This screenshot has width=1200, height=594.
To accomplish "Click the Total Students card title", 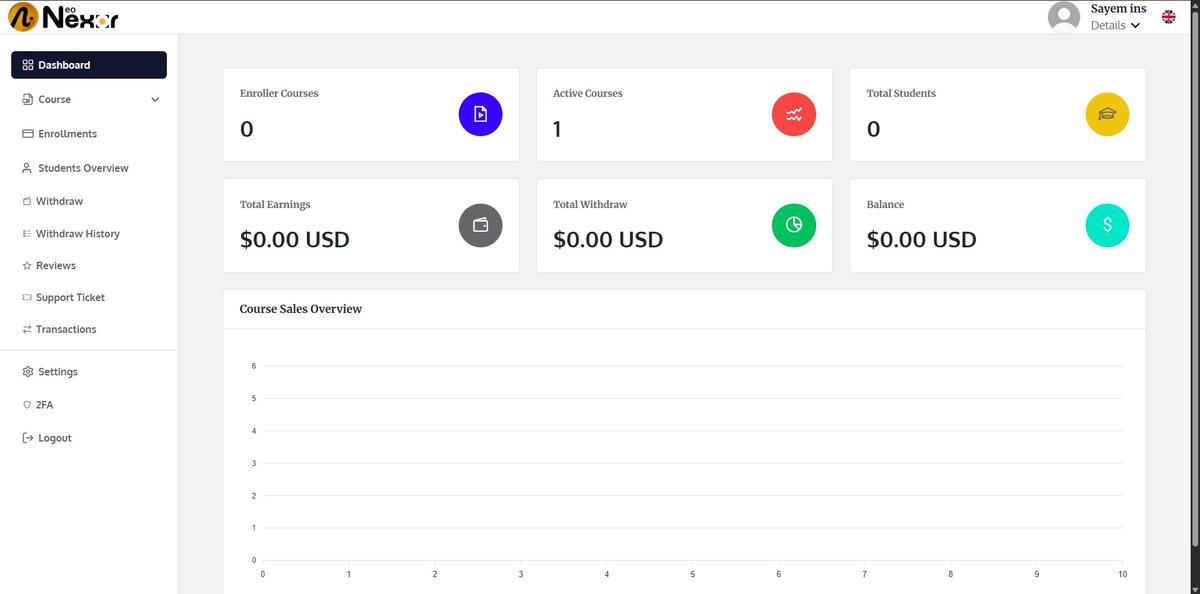I will [x=901, y=93].
